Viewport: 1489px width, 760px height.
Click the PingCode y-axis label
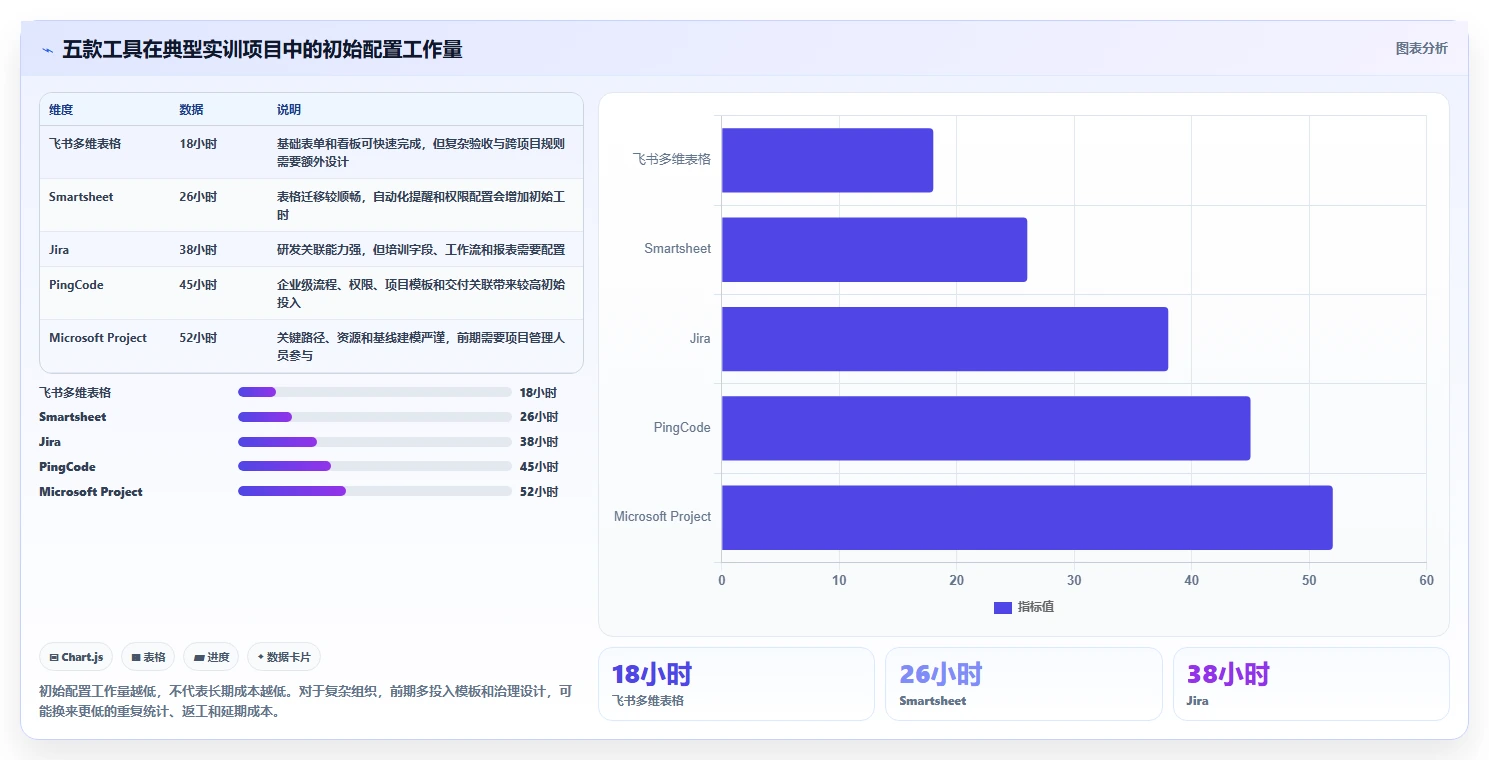[x=682, y=428]
